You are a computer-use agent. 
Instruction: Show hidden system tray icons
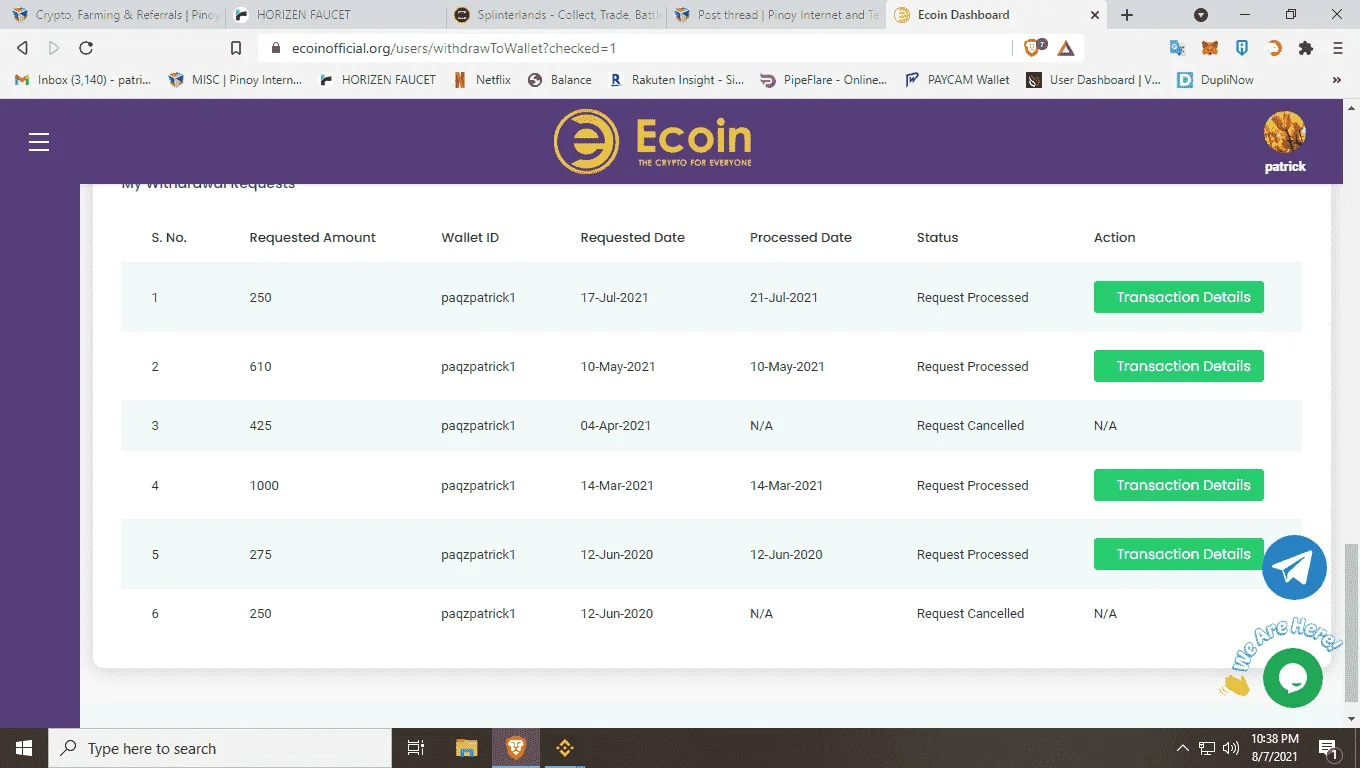tap(1183, 748)
